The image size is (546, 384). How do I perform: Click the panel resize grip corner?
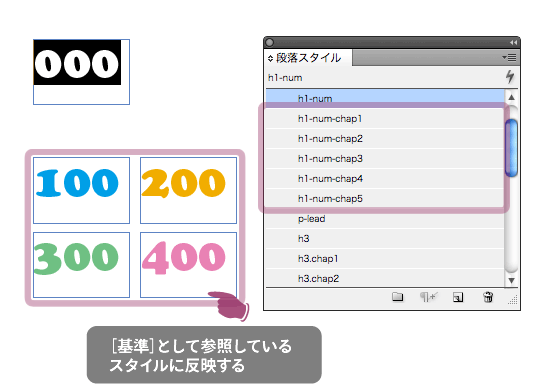513,299
